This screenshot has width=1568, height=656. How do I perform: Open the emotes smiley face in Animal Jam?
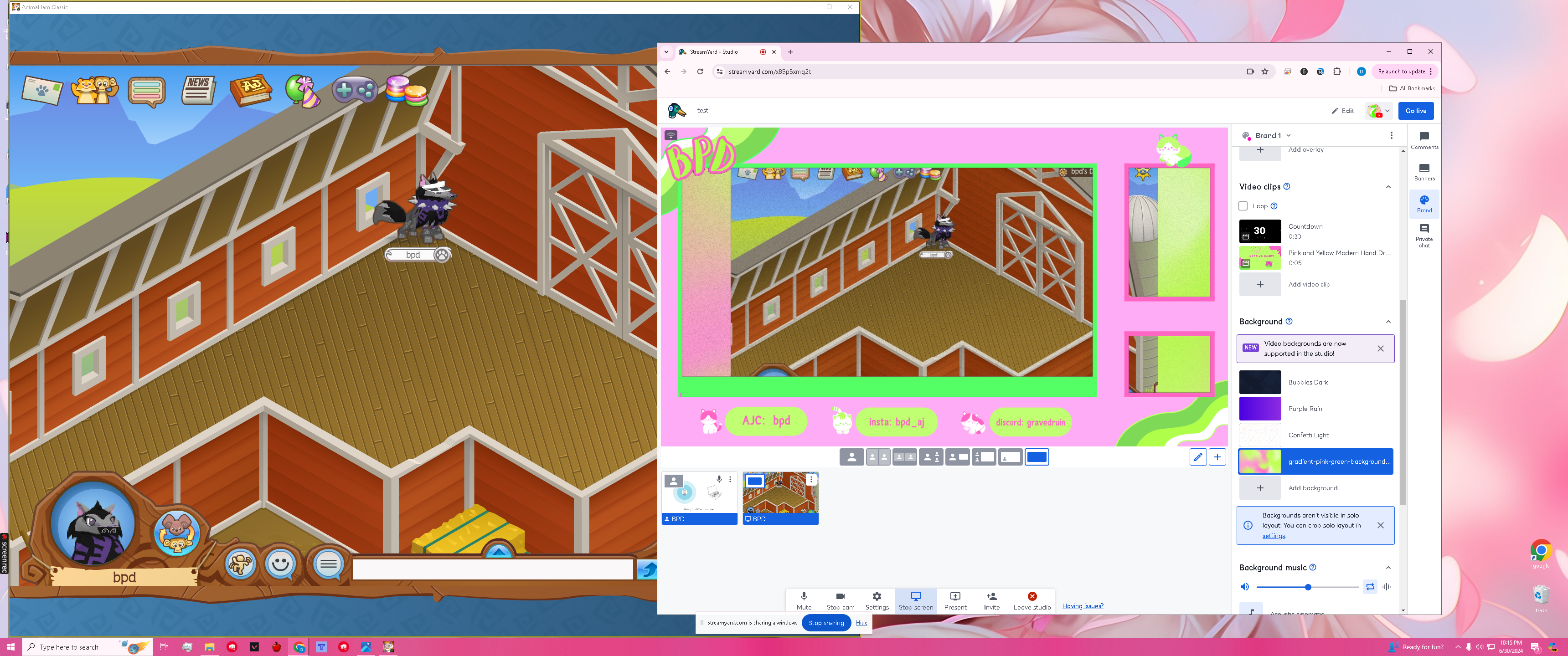click(x=281, y=565)
